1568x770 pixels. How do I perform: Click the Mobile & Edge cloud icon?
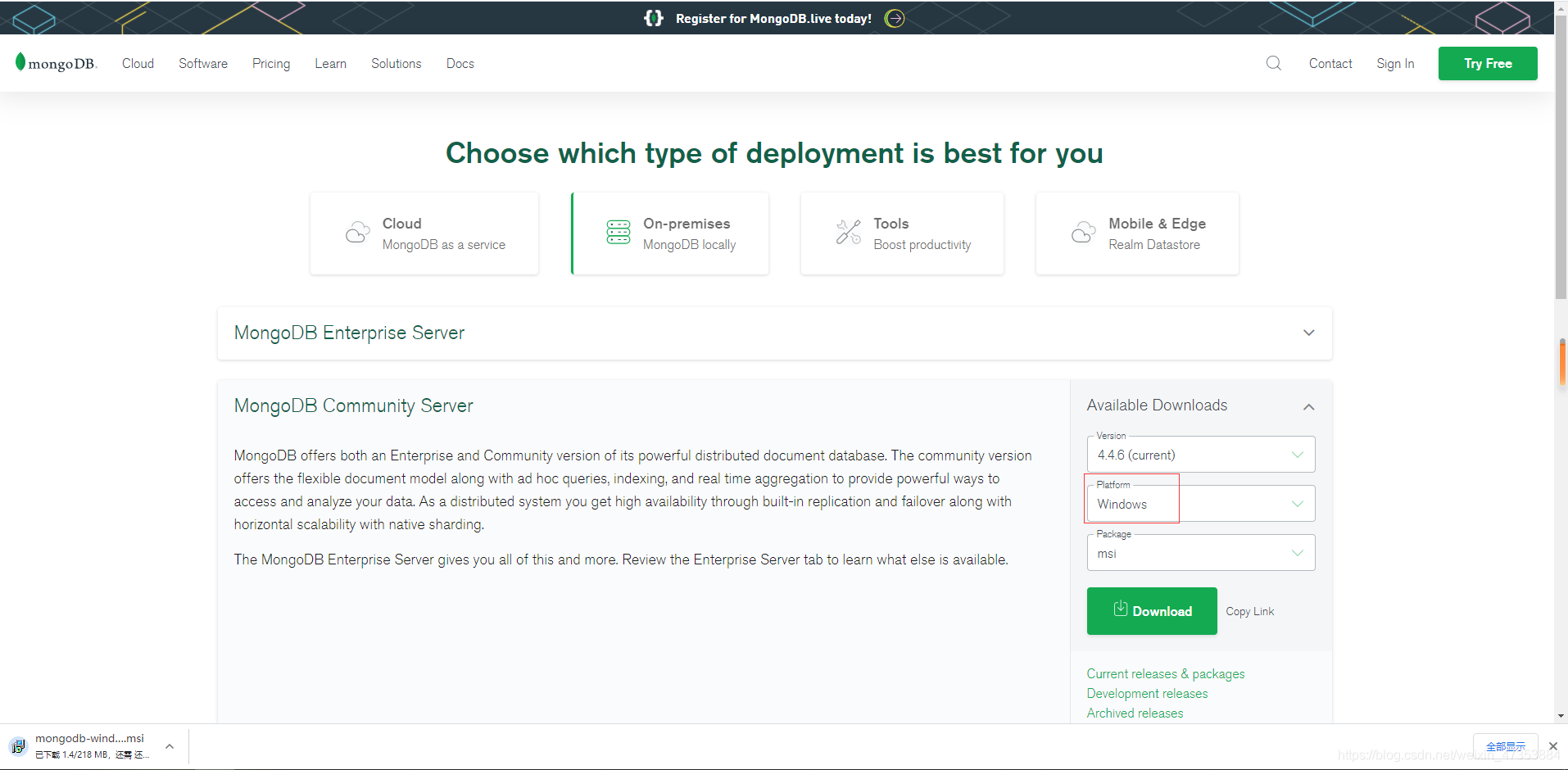click(1084, 233)
